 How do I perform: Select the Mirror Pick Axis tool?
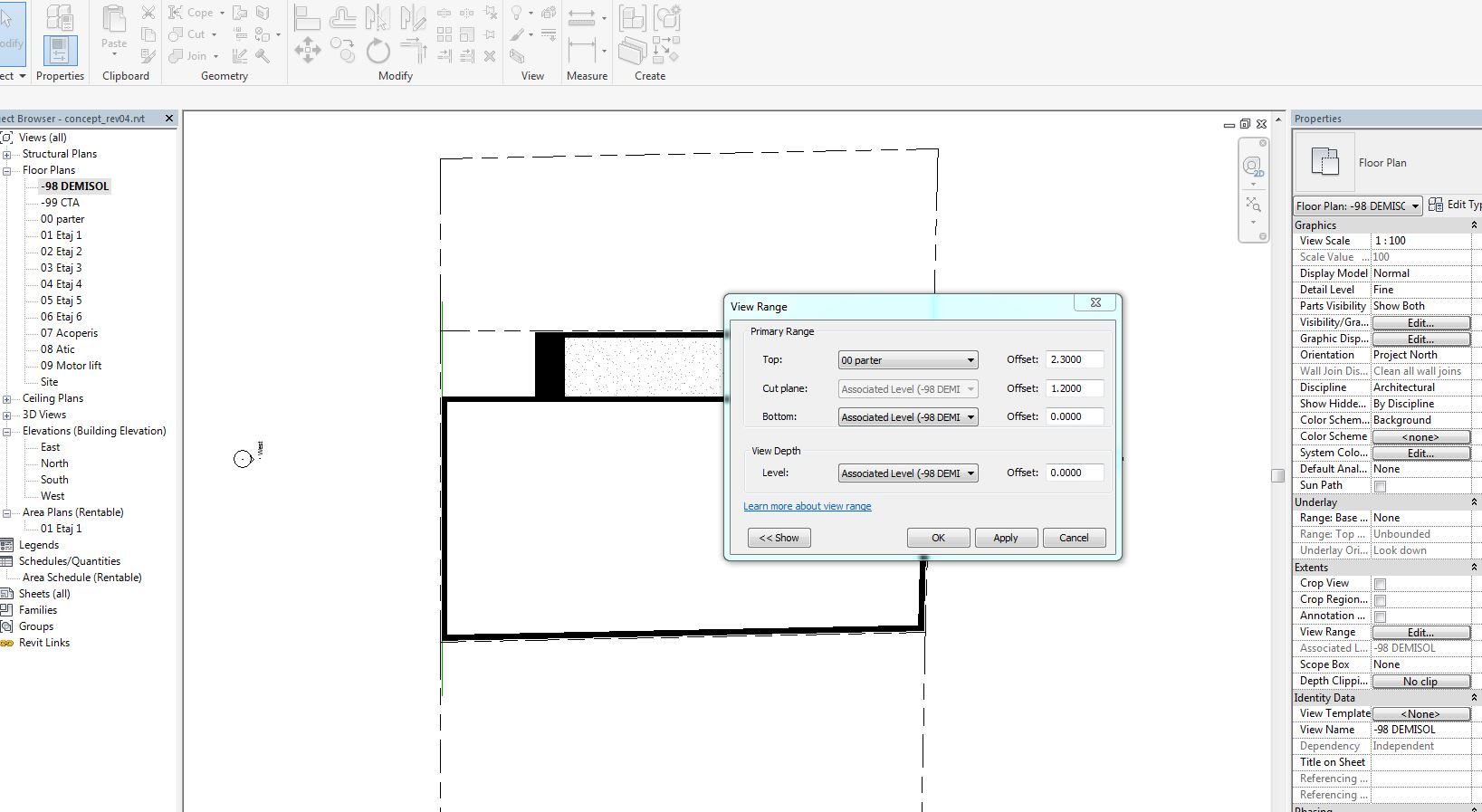pos(378,18)
